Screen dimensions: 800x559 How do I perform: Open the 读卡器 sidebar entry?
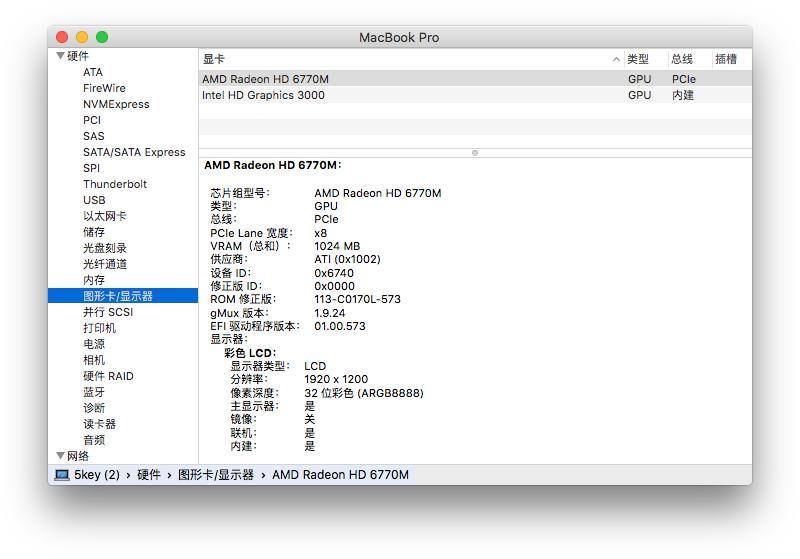pos(99,424)
